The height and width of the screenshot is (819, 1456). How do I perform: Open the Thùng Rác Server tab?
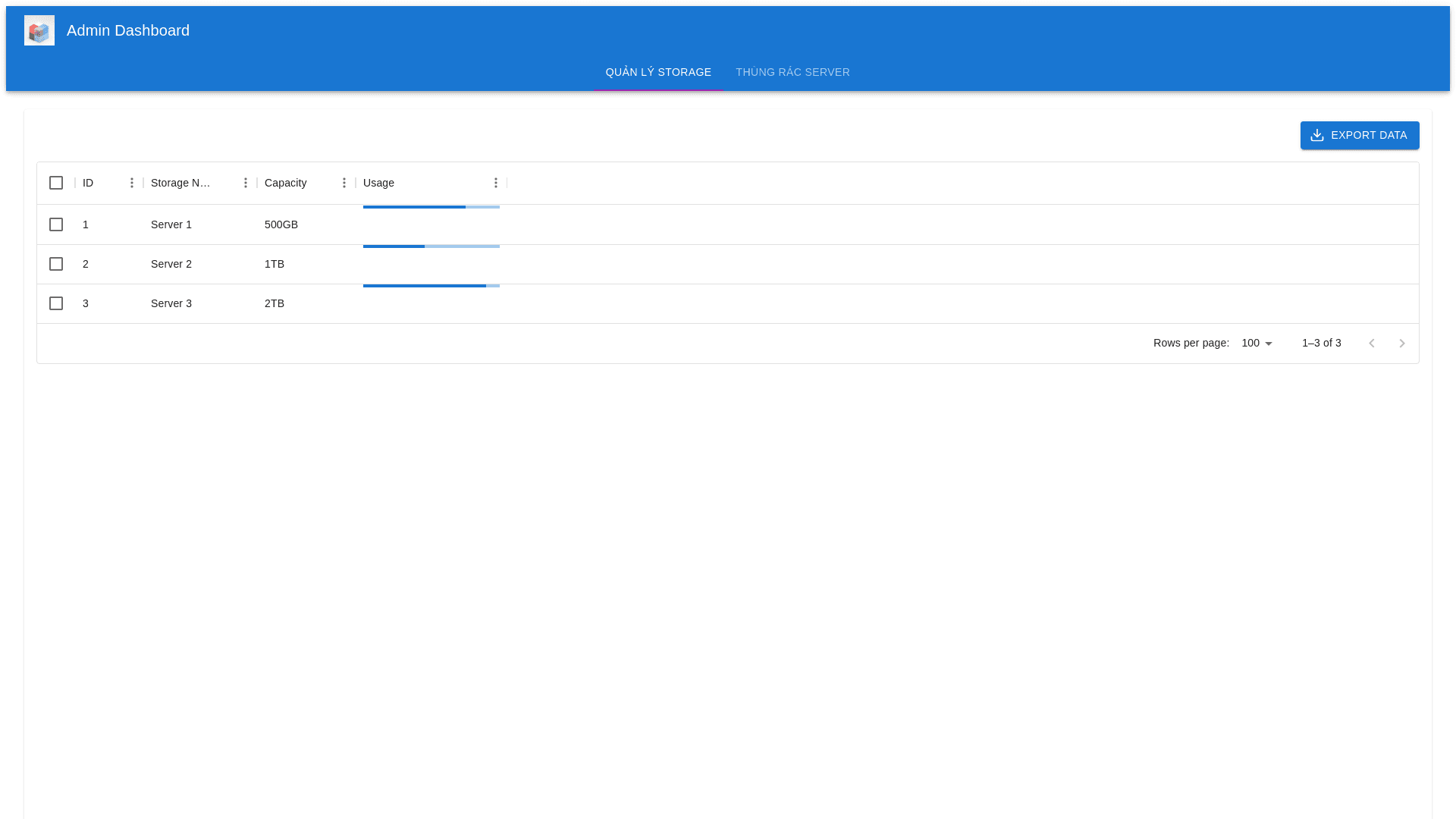click(x=792, y=72)
